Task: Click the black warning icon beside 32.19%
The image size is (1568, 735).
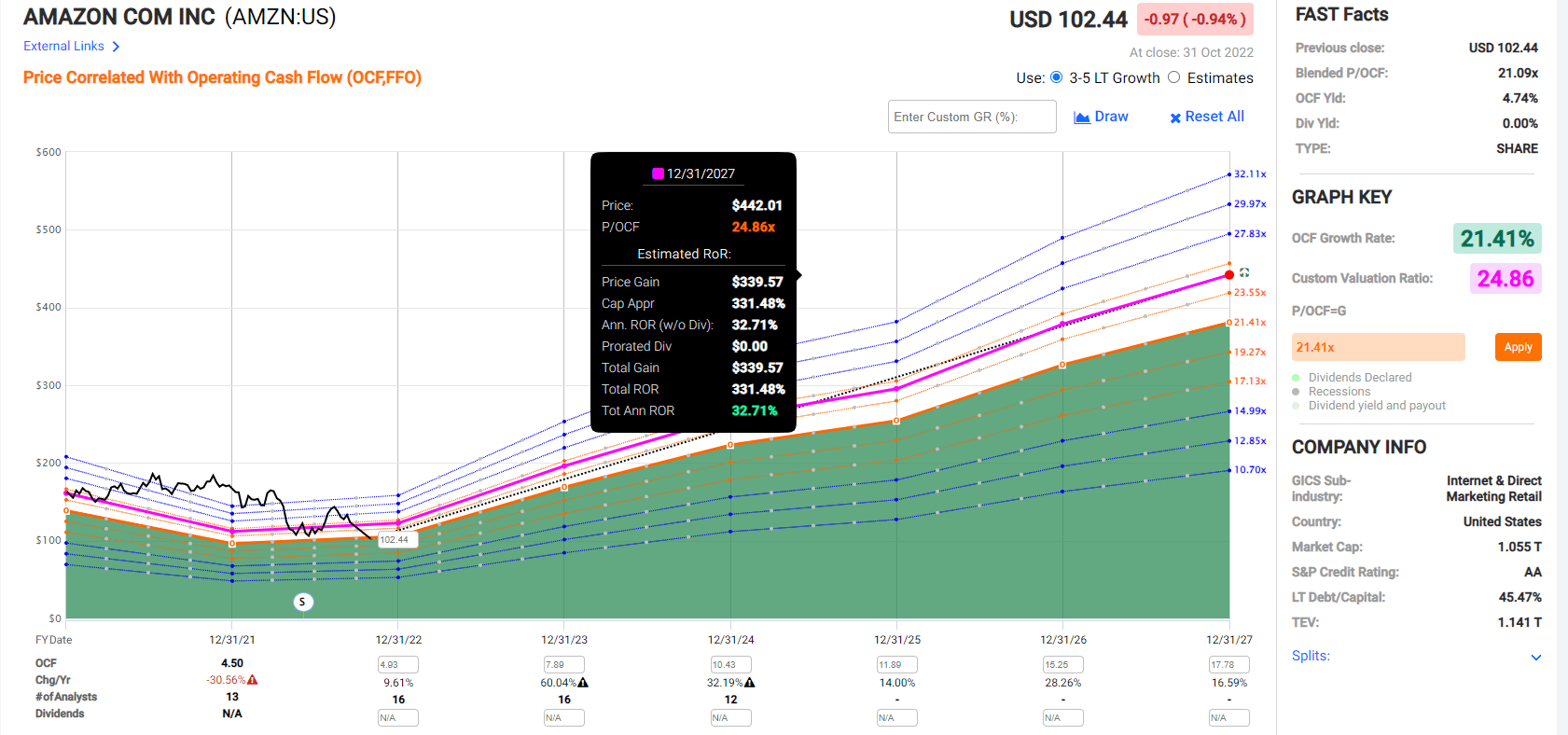Action: point(750,683)
